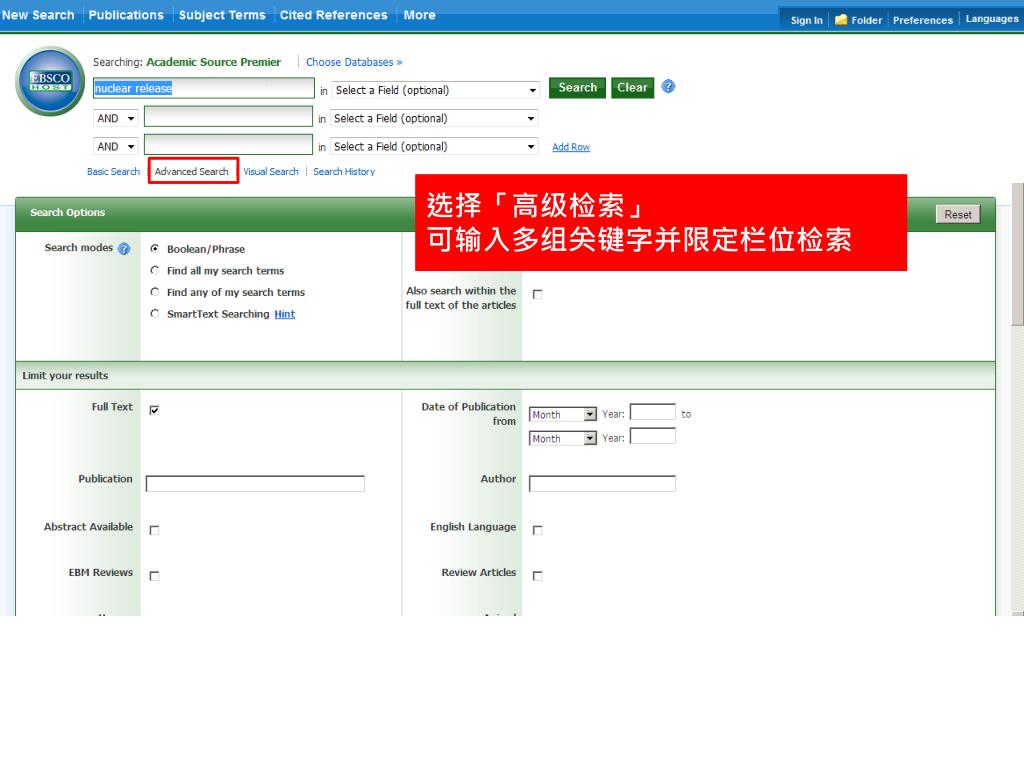This screenshot has width=1024, height=768.
Task: Click Academic Source Premier database name
Action: [214, 62]
